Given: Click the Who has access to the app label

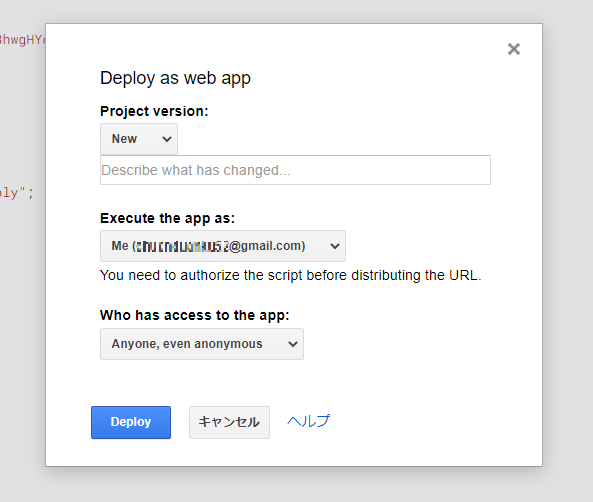Looking at the screenshot, I should click(x=194, y=315).
